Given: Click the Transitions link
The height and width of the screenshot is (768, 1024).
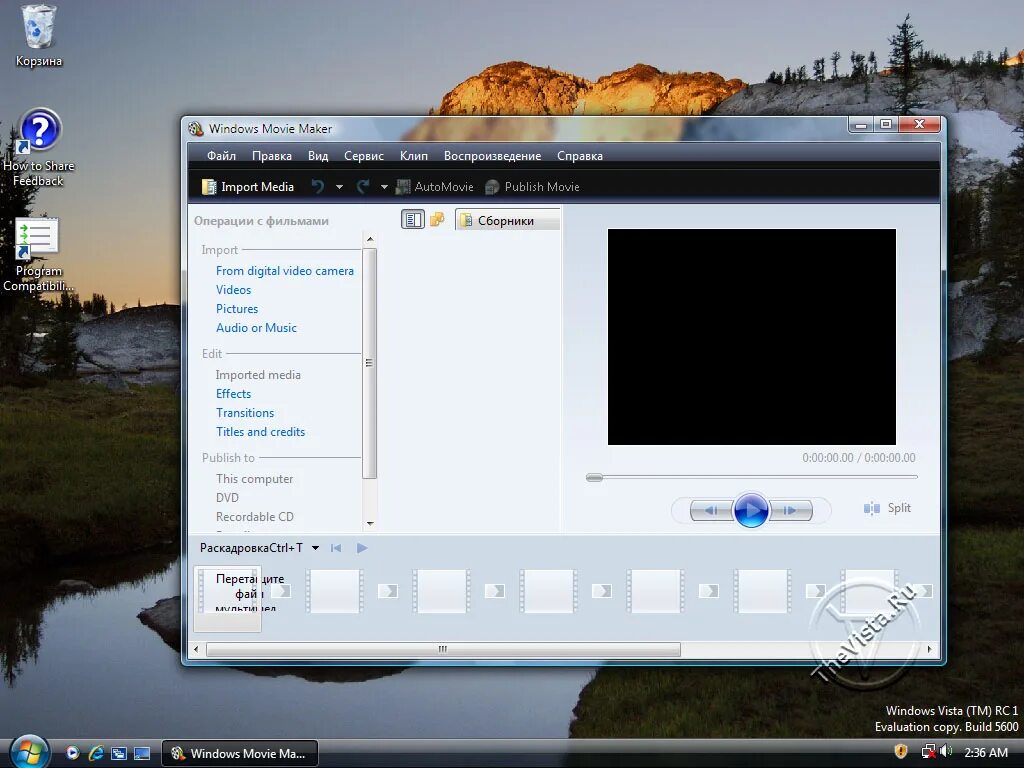Looking at the screenshot, I should pyautogui.click(x=245, y=412).
